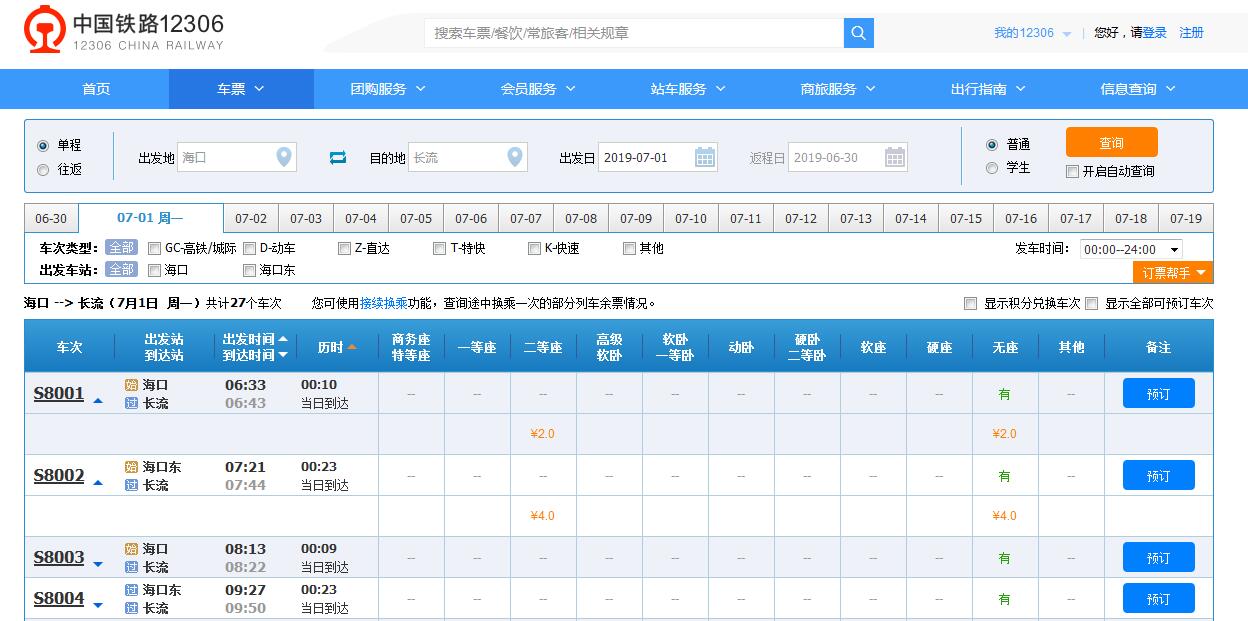Open the 车票 tickets navigation menu

(x=241, y=89)
